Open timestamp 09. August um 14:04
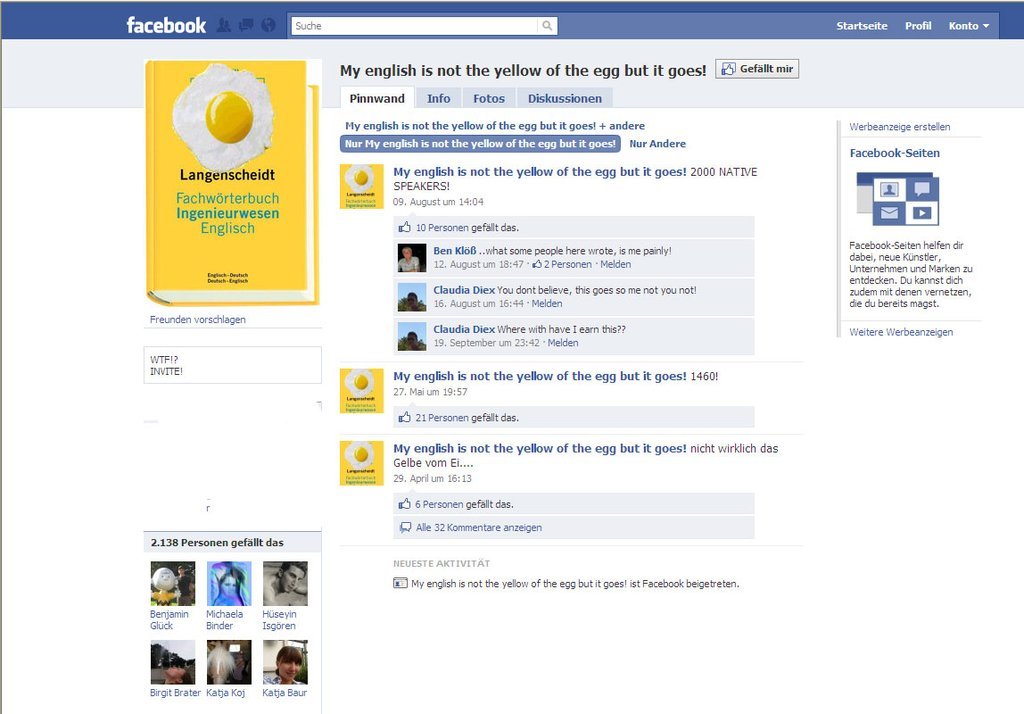Viewport: 1024px width, 714px height. tap(438, 202)
